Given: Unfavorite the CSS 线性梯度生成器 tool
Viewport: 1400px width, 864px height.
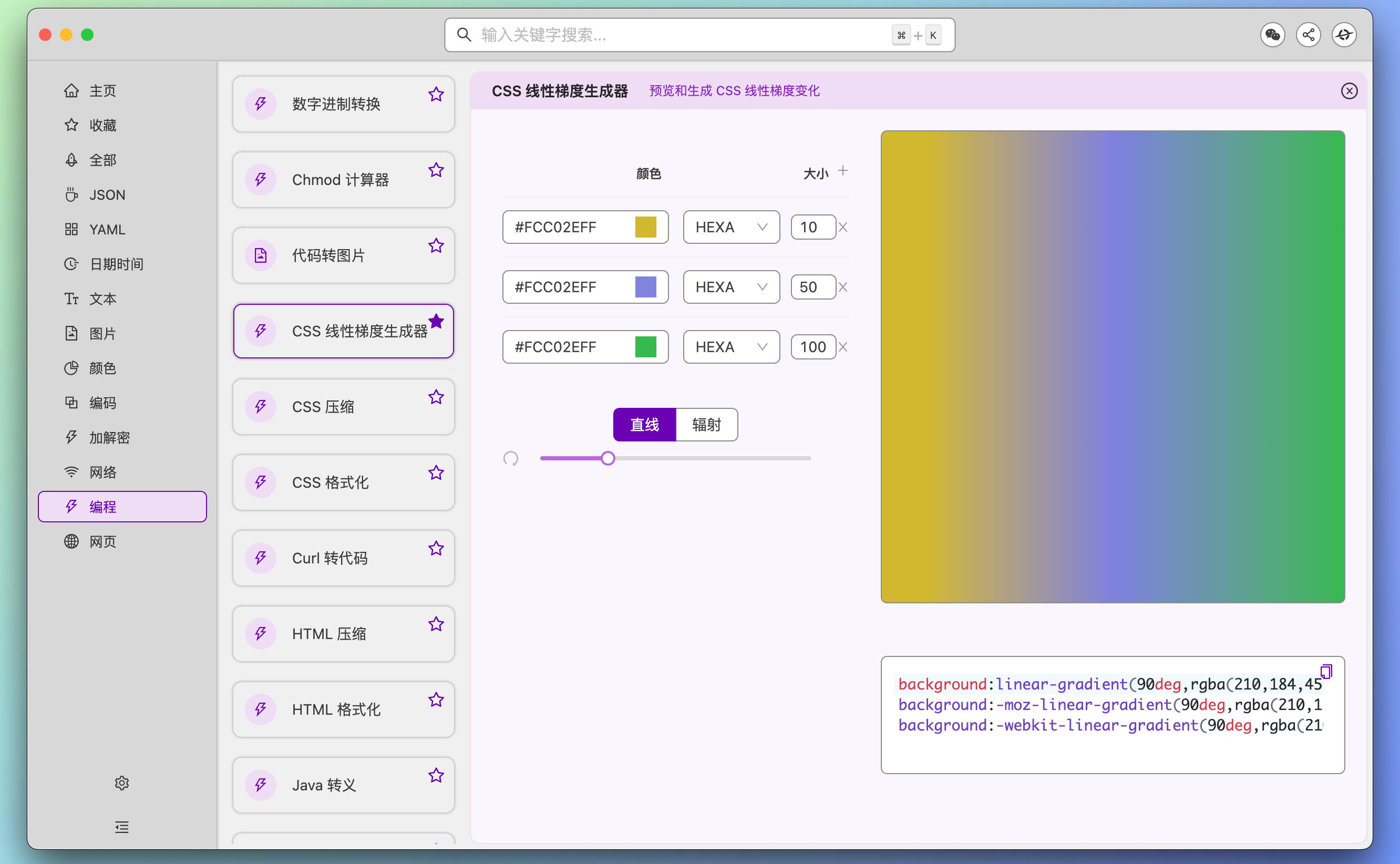Looking at the screenshot, I should 437,321.
